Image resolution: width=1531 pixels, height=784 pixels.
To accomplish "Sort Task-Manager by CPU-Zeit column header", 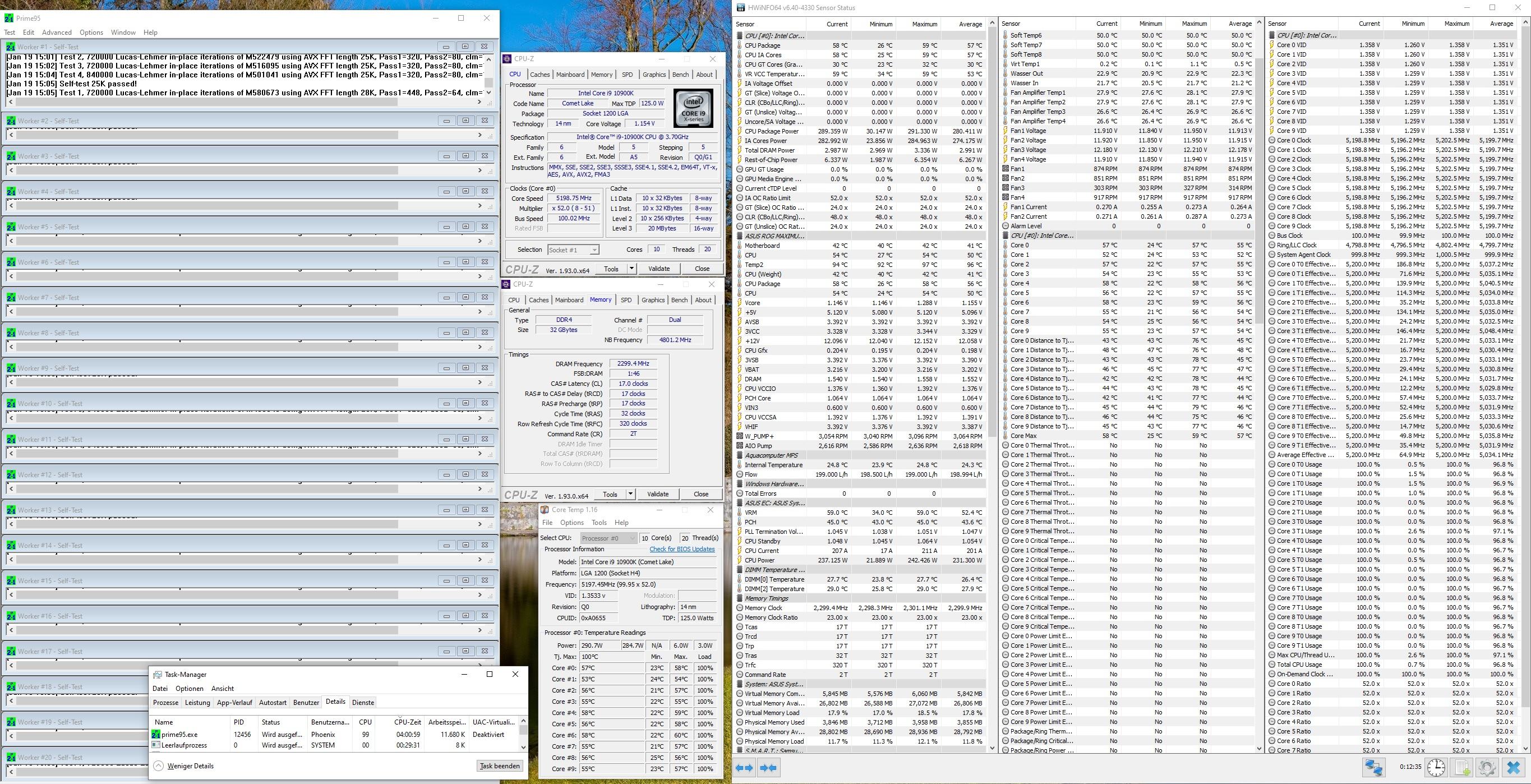I will tap(407, 722).
